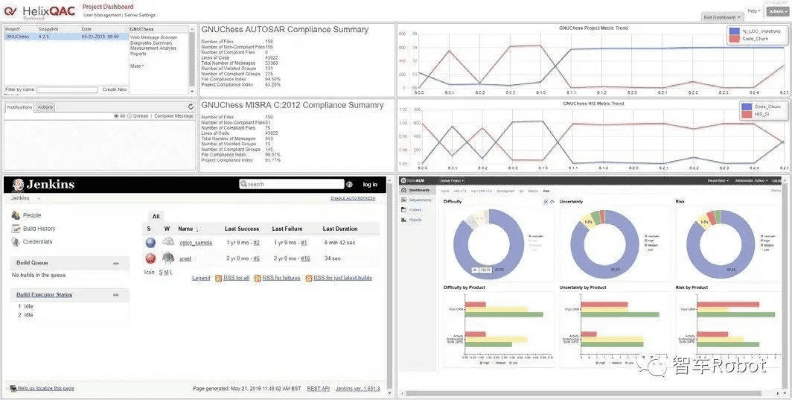This screenshot has height=400, width=792.
Task: Switch to the Actions tab
Action: (x=47, y=105)
